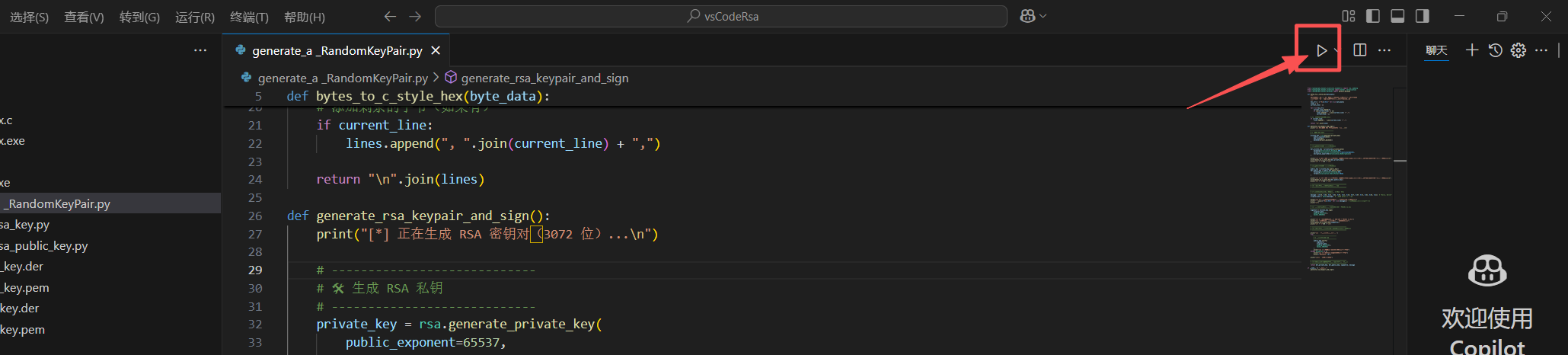Show Copilot chat history
Screen dimensions: 1568x355
click(x=1496, y=50)
